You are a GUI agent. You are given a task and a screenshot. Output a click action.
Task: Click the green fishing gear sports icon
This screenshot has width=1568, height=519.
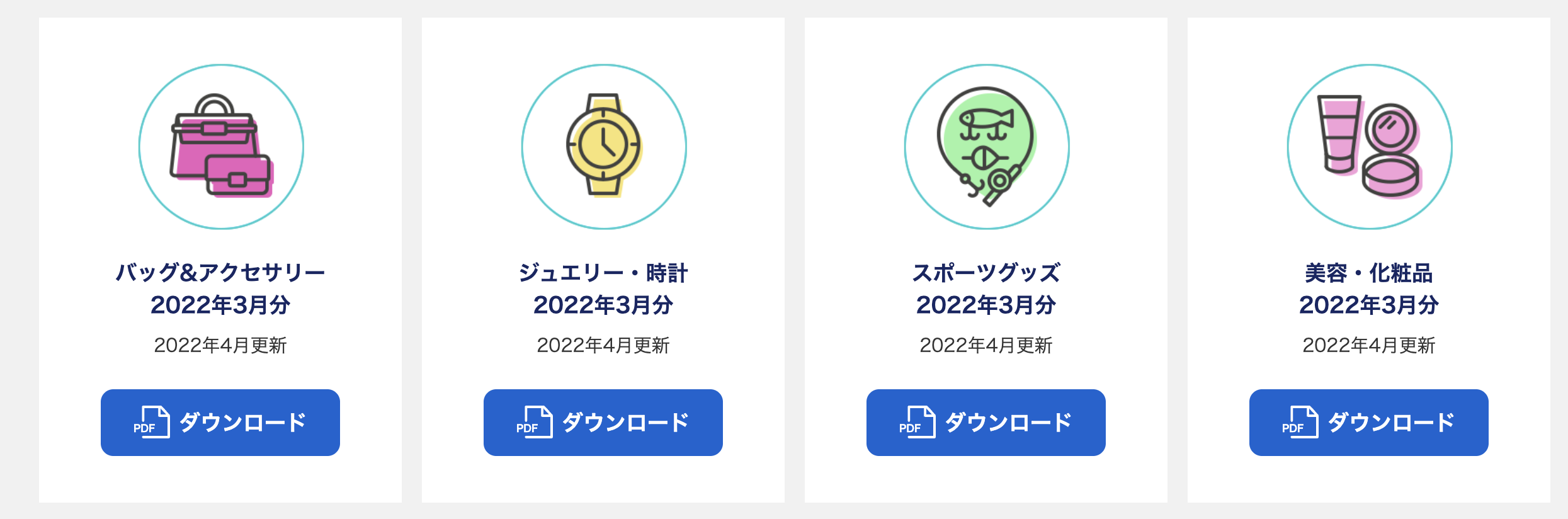987,147
